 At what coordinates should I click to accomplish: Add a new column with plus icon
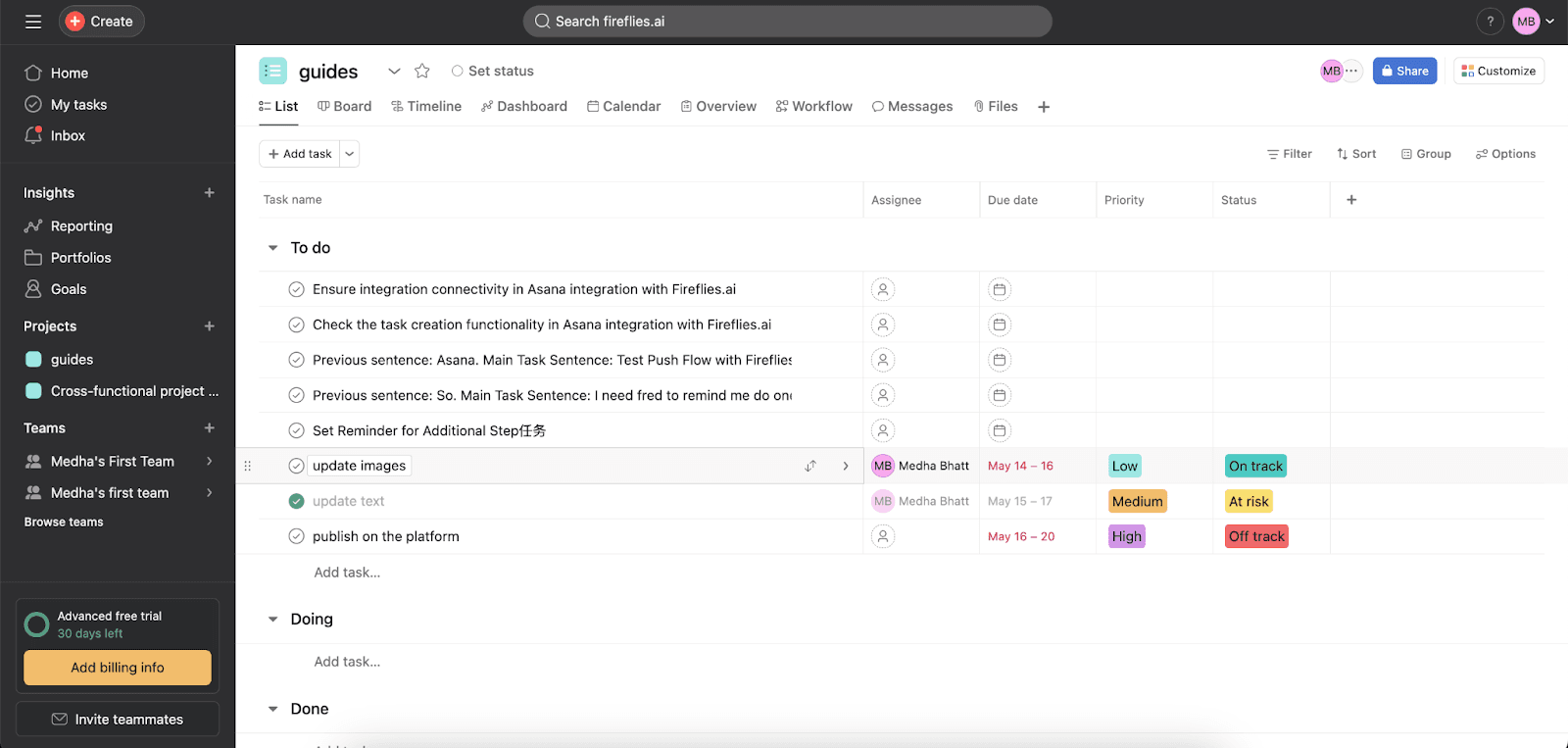[x=1351, y=200]
